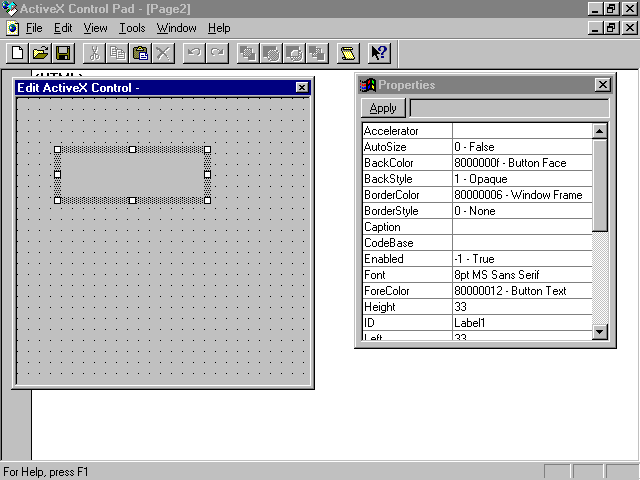Open the Window menu

[176, 28]
